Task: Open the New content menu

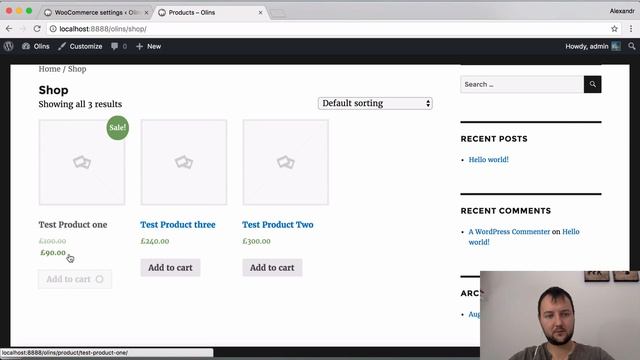Action: coord(149,46)
